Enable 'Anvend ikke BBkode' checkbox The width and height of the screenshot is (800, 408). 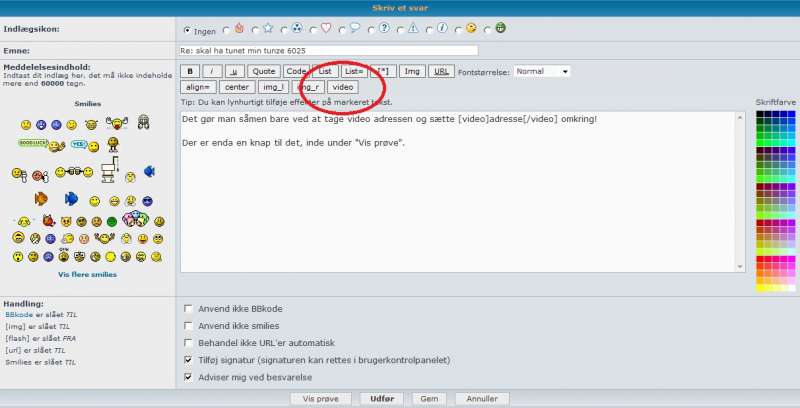[189, 309]
